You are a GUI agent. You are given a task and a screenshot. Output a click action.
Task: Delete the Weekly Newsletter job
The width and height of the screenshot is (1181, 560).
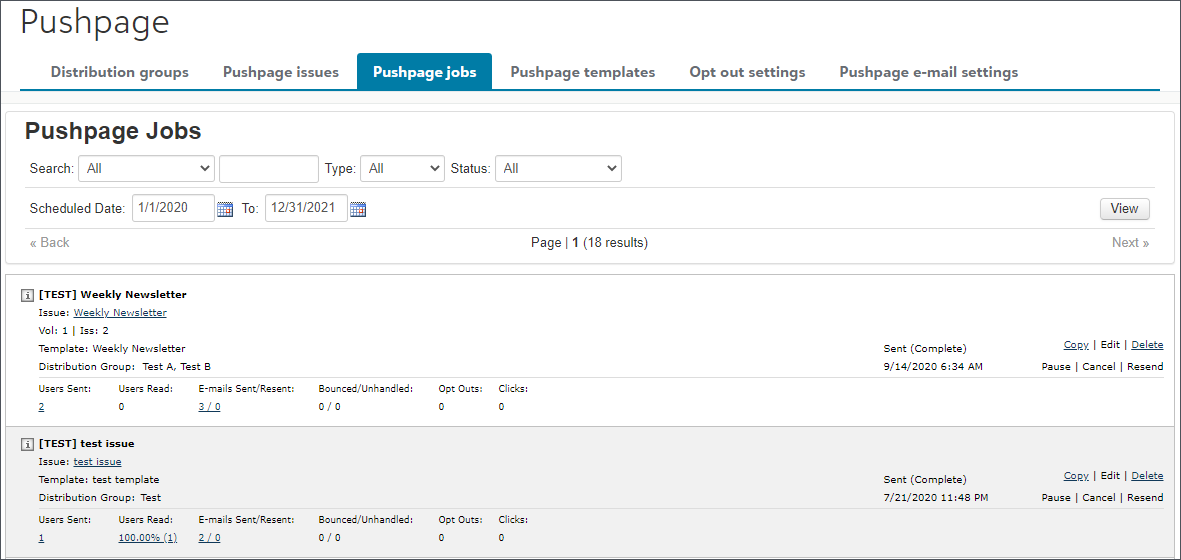[x=1147, y=345]
